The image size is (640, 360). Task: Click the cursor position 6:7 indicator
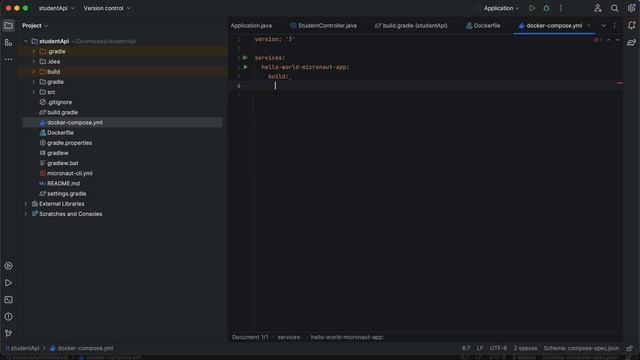pos(466,348)
